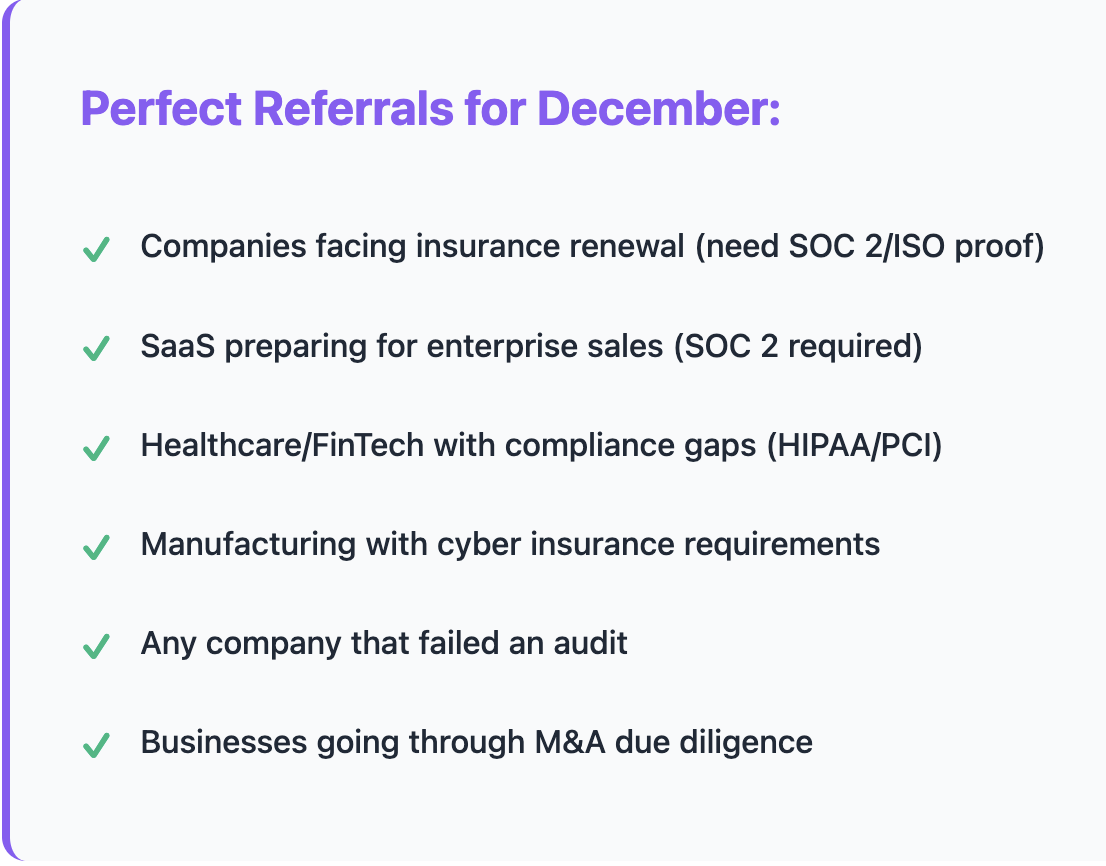Click the word Perfect in the purple title
Image resolution: width=1106 pixels, height=866 pixels.
[162, 109]
